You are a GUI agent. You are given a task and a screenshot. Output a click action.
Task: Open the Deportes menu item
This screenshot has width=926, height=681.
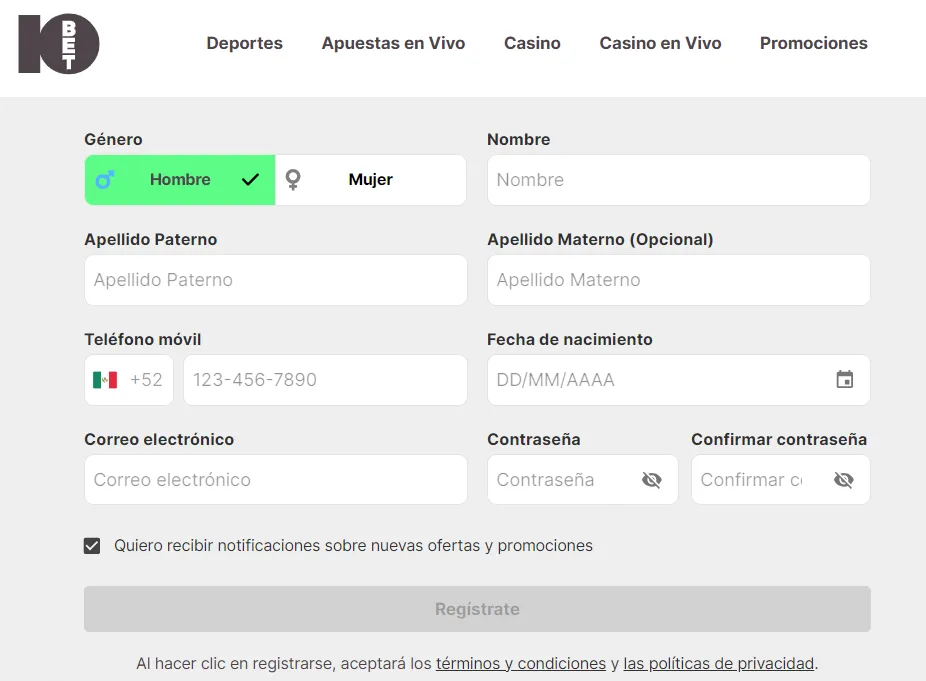coord(244,44)
